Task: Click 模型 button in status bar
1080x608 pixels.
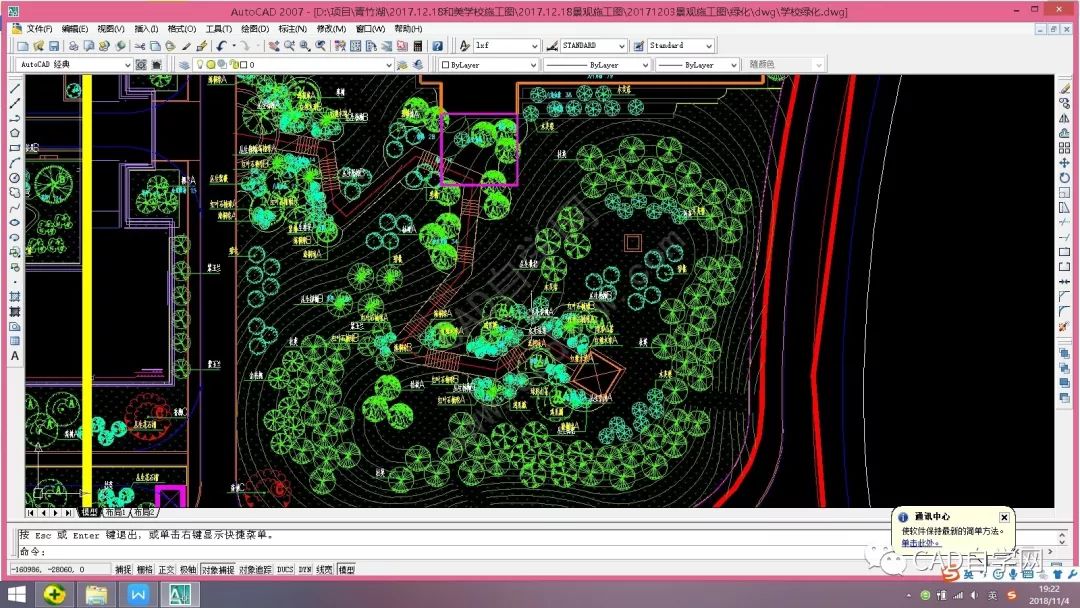Action: pos(346,569)
